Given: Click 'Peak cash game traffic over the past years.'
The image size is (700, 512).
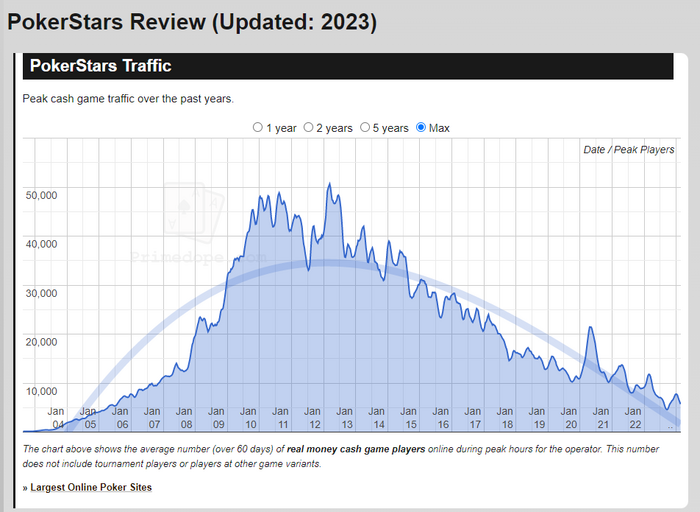Looking at the screenshot, I should click(x=128, y=99).
